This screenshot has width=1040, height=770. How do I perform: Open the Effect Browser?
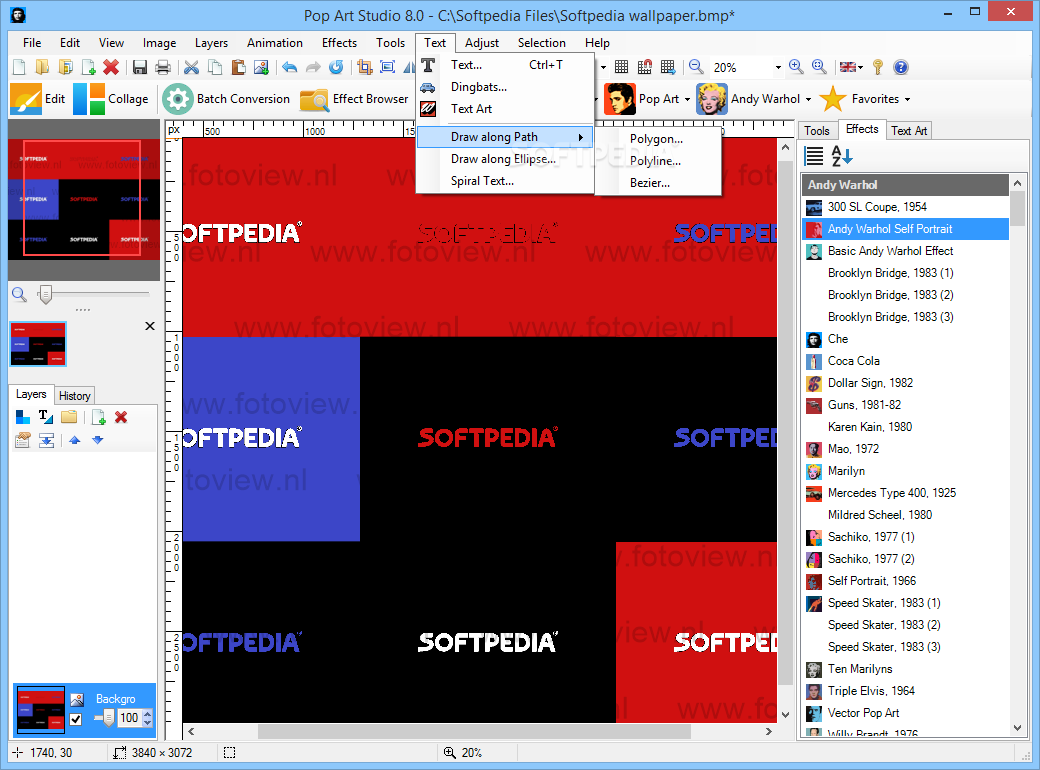pyautogui.click(x=354, y=99)
